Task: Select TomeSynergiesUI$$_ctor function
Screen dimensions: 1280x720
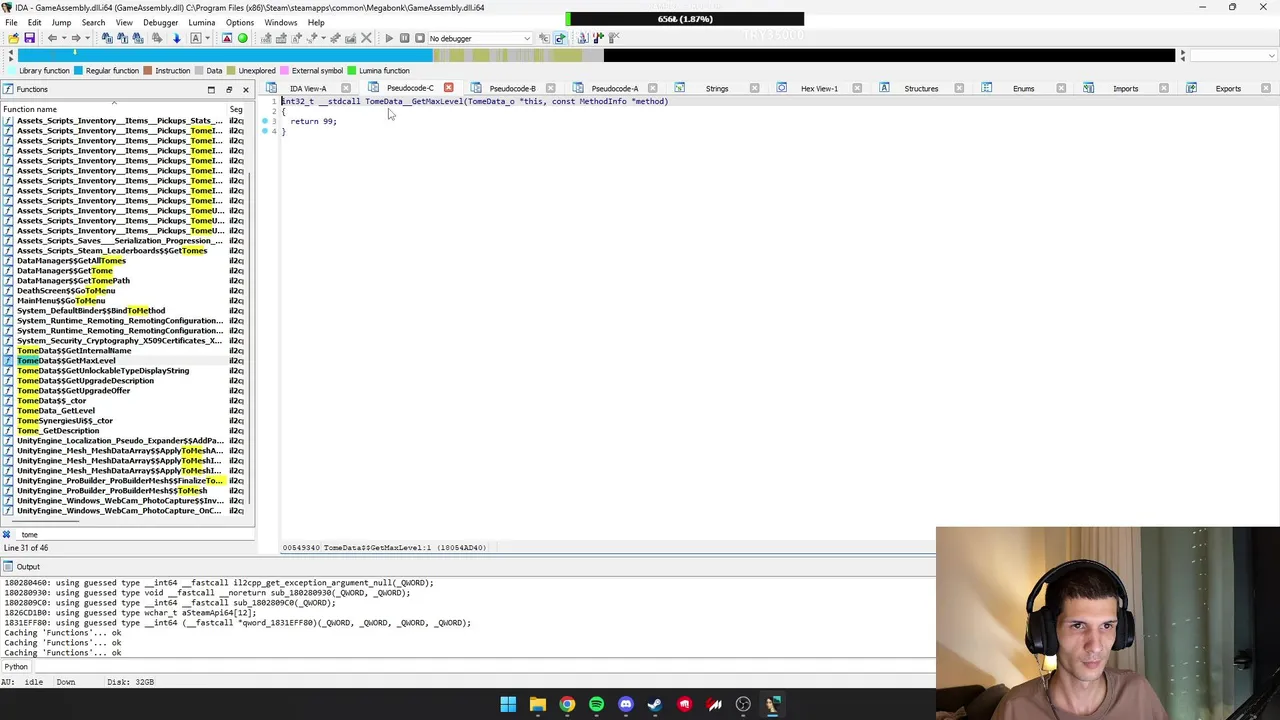Action: click(x=65, y=420)
